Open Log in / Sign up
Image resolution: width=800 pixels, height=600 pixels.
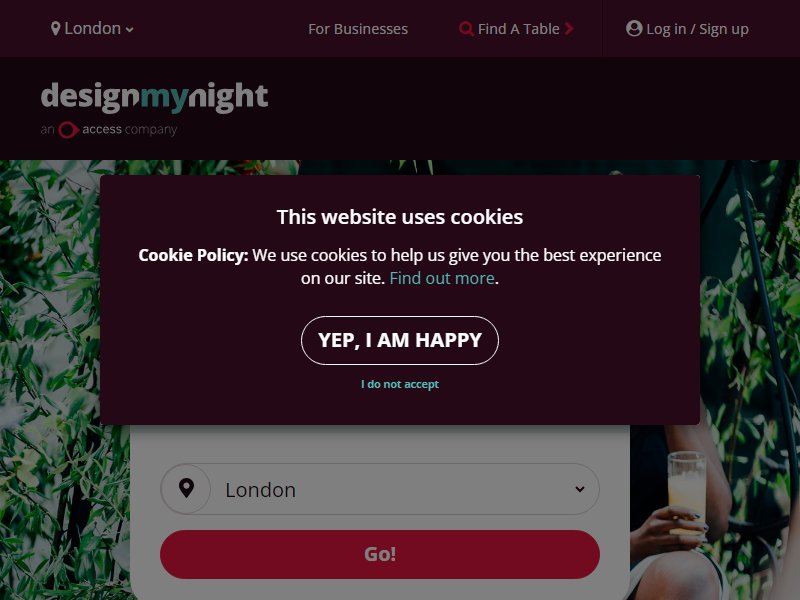687,29
